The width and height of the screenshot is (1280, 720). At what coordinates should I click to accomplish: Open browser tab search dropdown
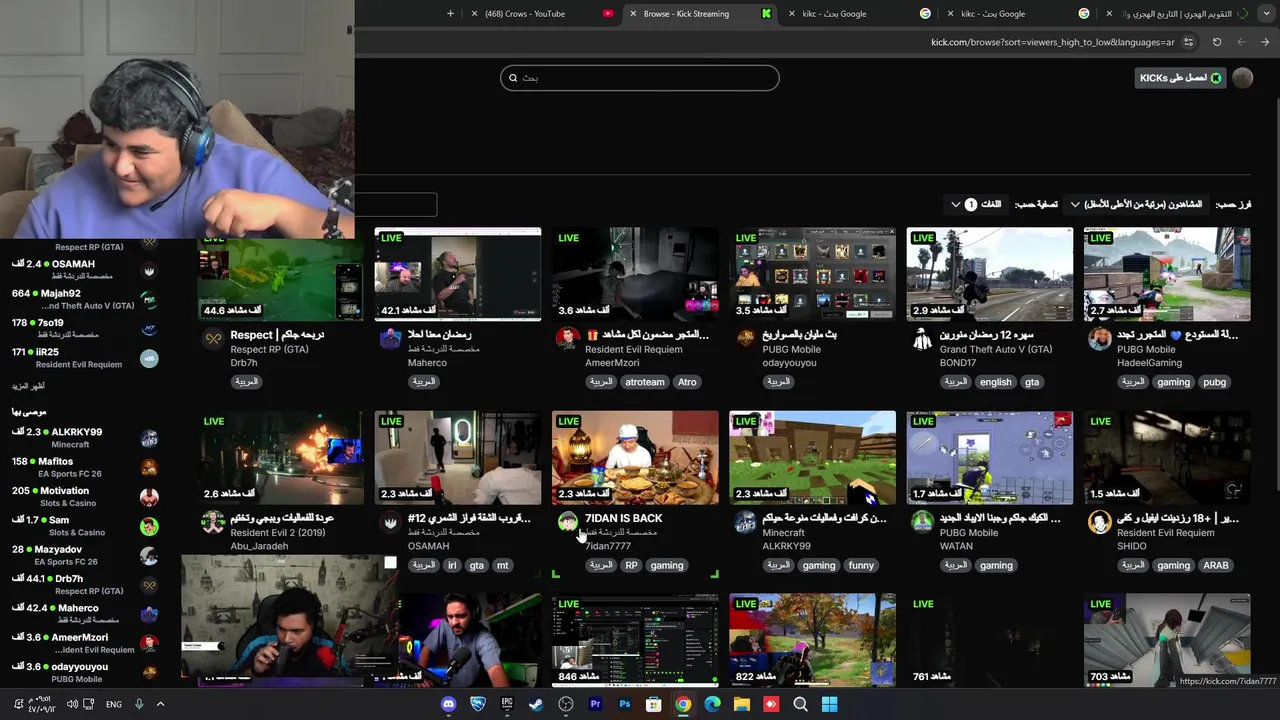coord(1264,14)
